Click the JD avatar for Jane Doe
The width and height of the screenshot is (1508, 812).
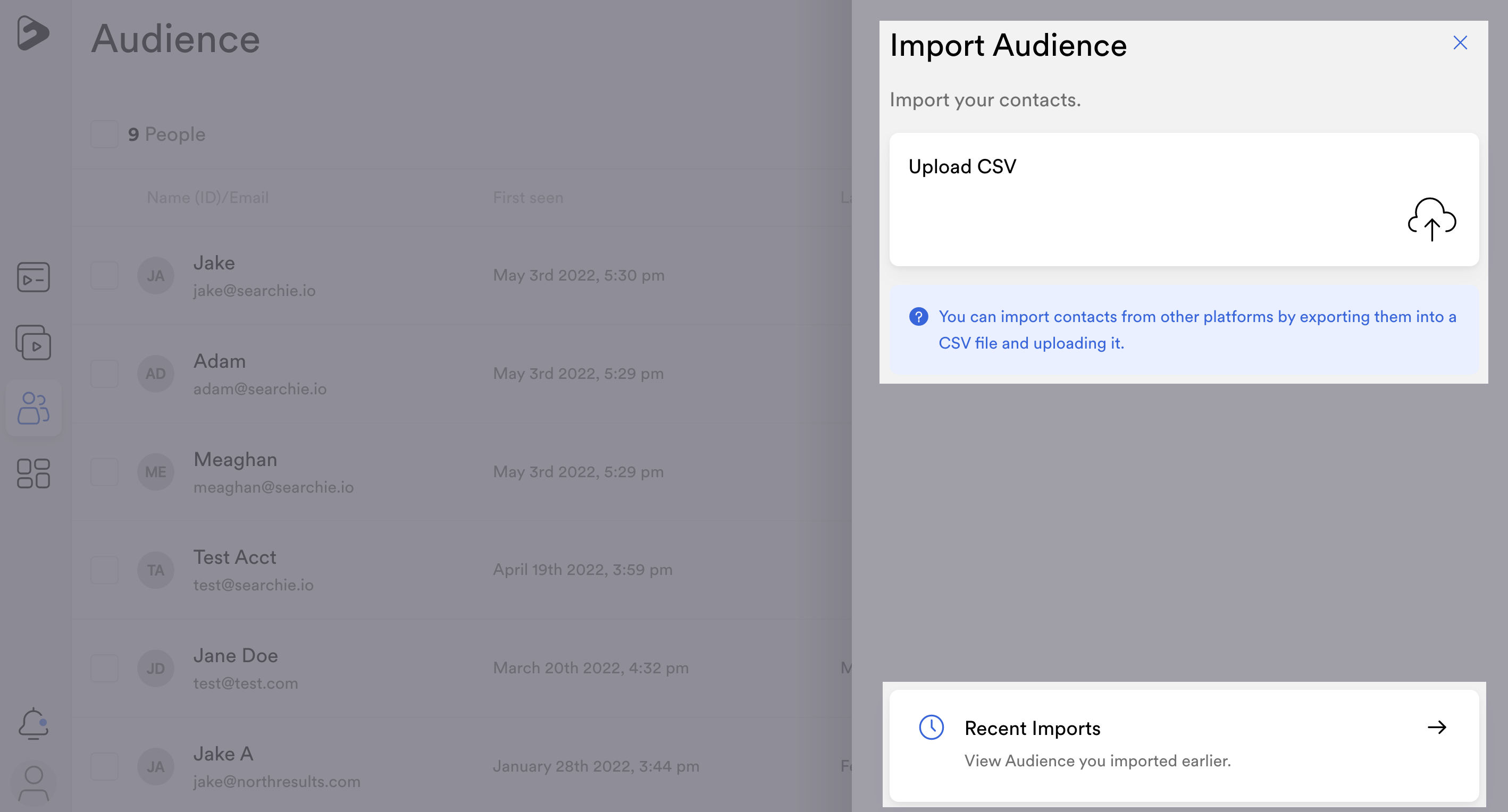[156, 669]
